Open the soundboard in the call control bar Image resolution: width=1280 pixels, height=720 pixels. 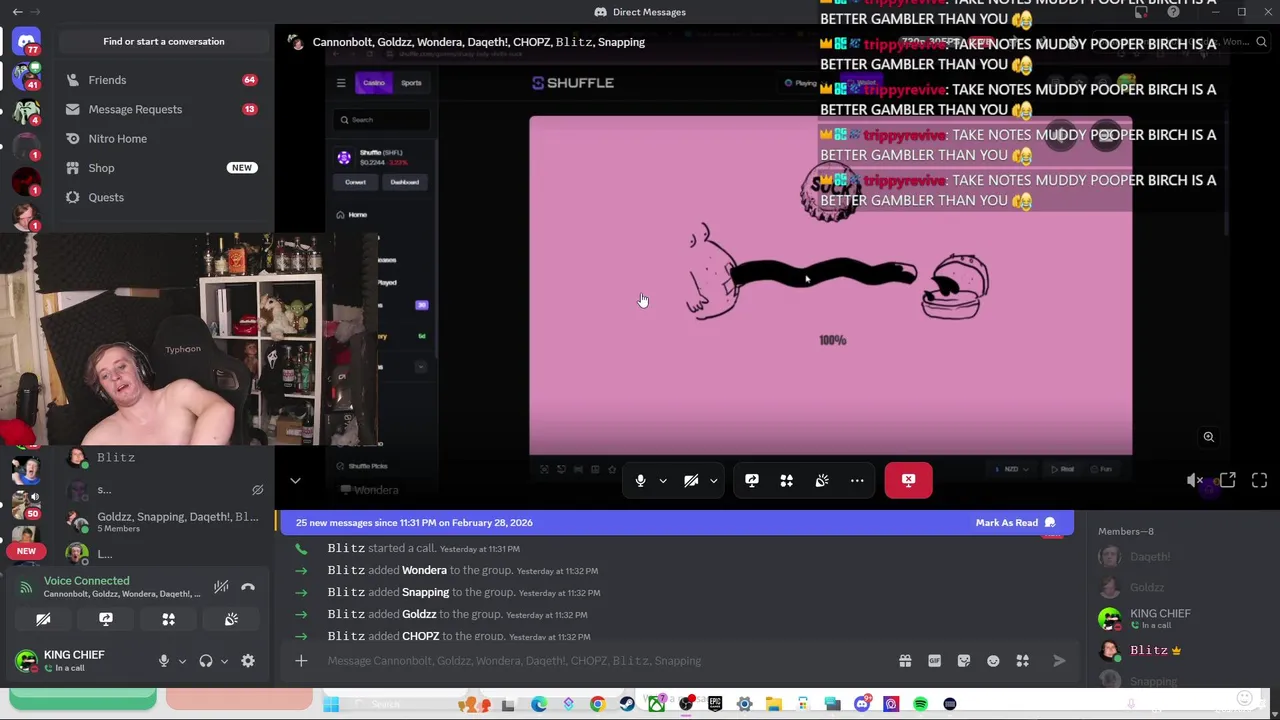tap(822, 481)
